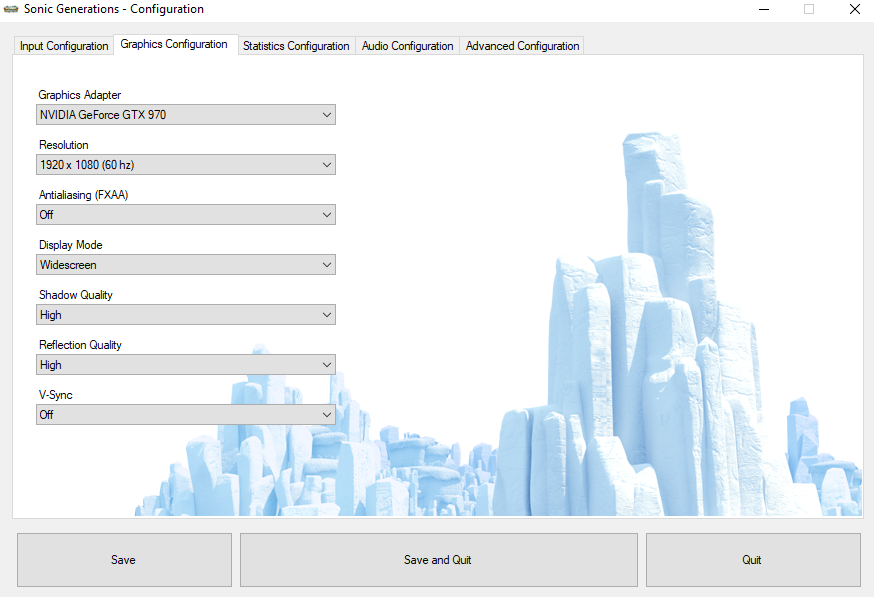Expand the Antialiasing (FXAA) dropdown
874x597 pixels.
click(x=186, y=215)
